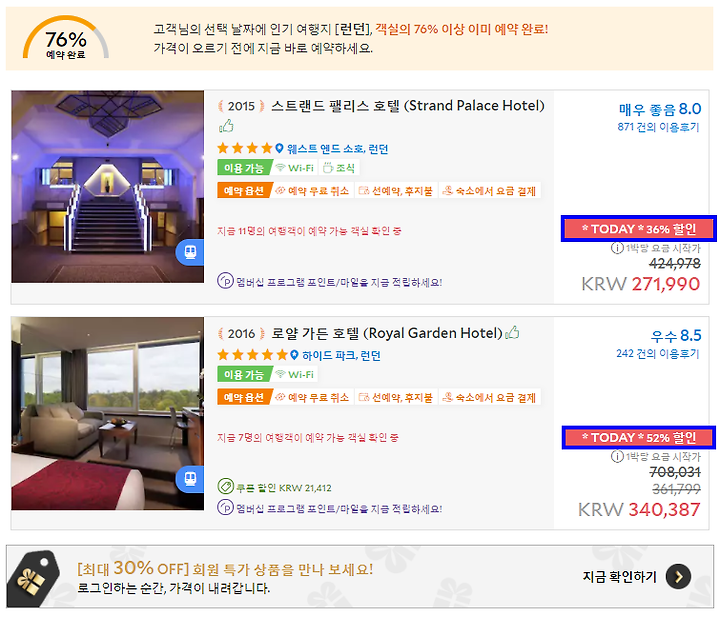Click coupon discount icon KRW 21,412
720x617 pixels.
click(x=225, y=486)
